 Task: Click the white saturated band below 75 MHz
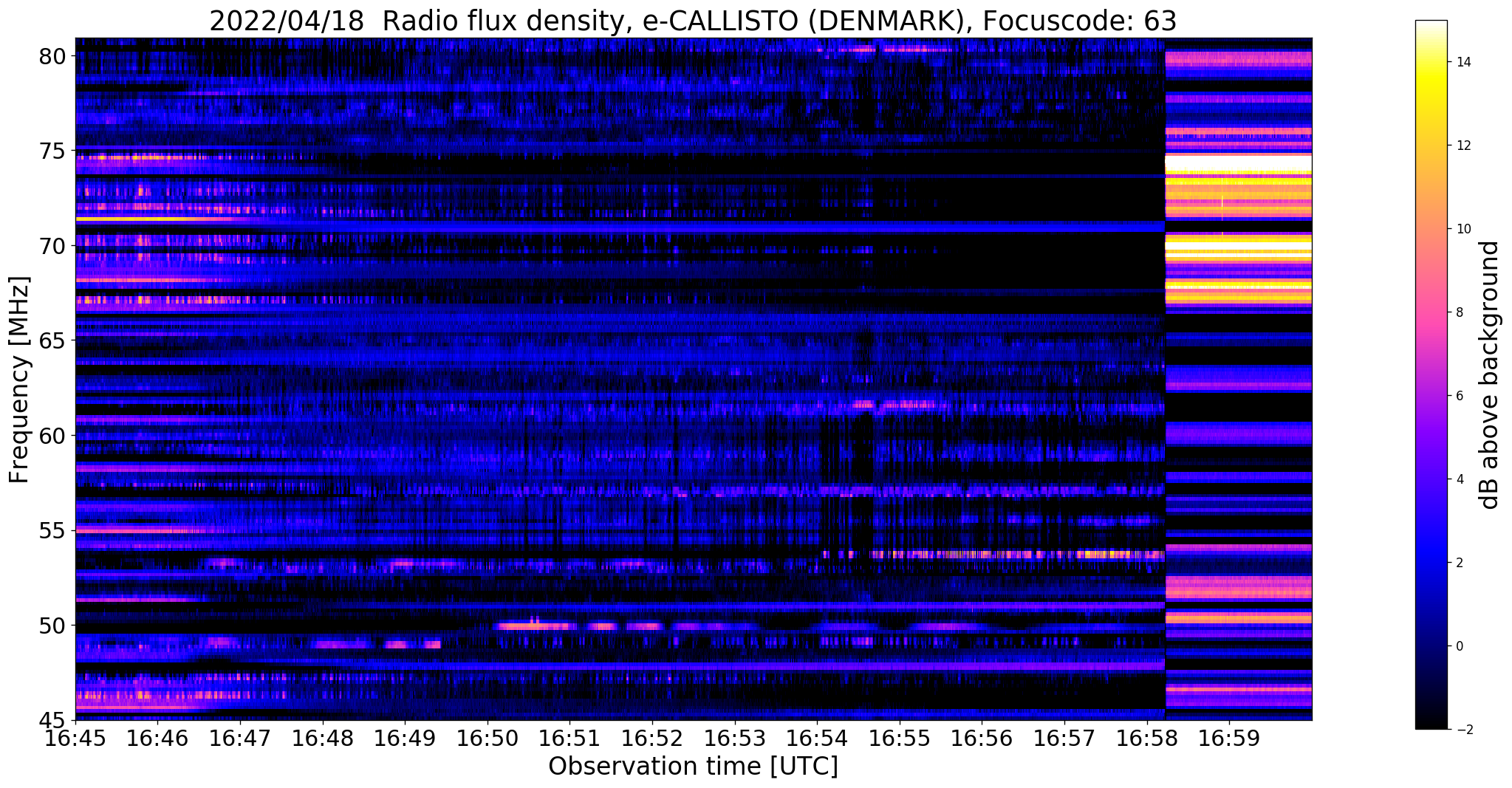1238,163
